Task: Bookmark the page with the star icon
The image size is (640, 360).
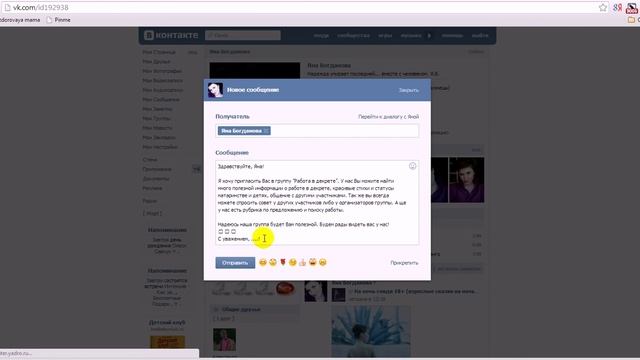Action: point(603,7)
